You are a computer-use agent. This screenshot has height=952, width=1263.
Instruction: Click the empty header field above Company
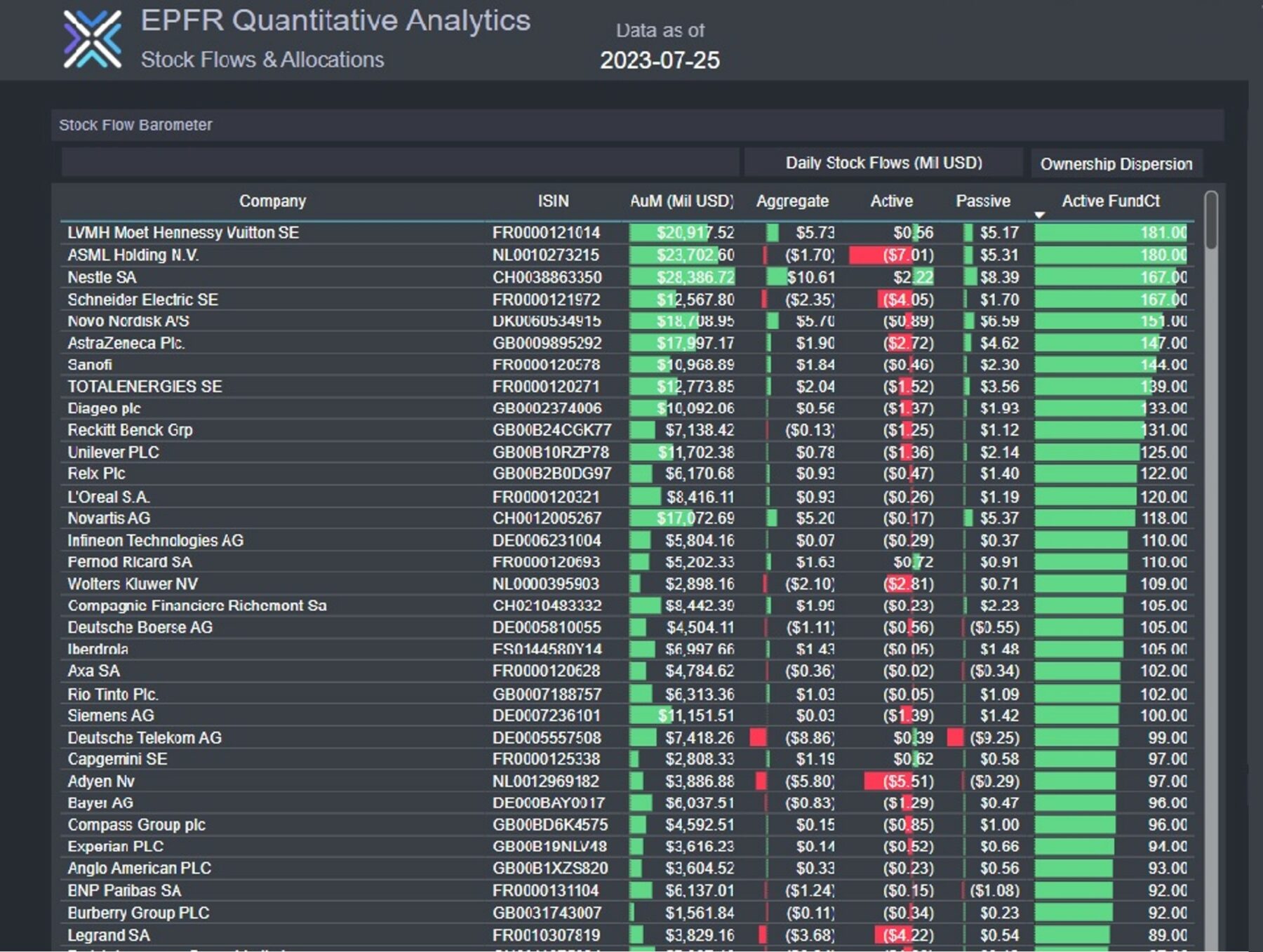click(400, 162)
